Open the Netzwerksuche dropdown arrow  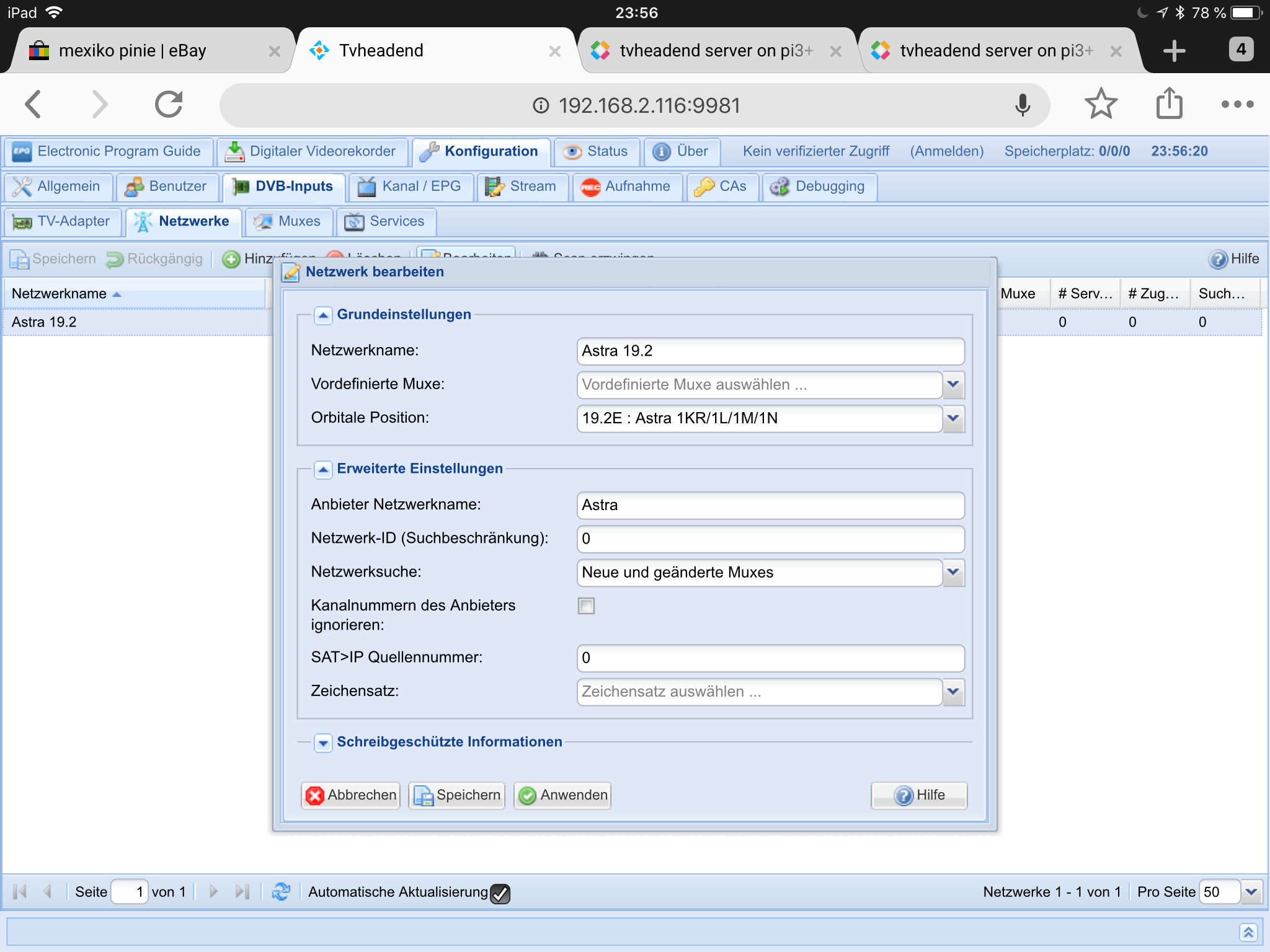(x=953, y=573)
